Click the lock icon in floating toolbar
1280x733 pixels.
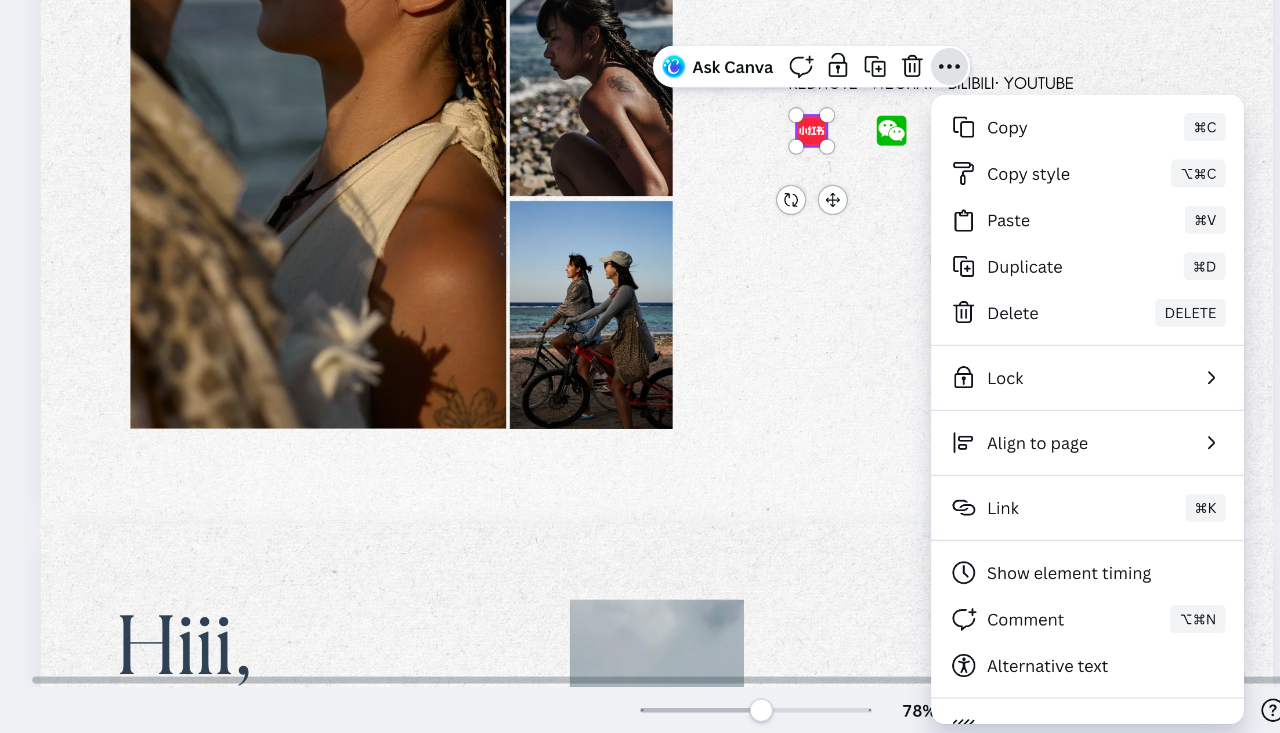[x=838, y=67]
